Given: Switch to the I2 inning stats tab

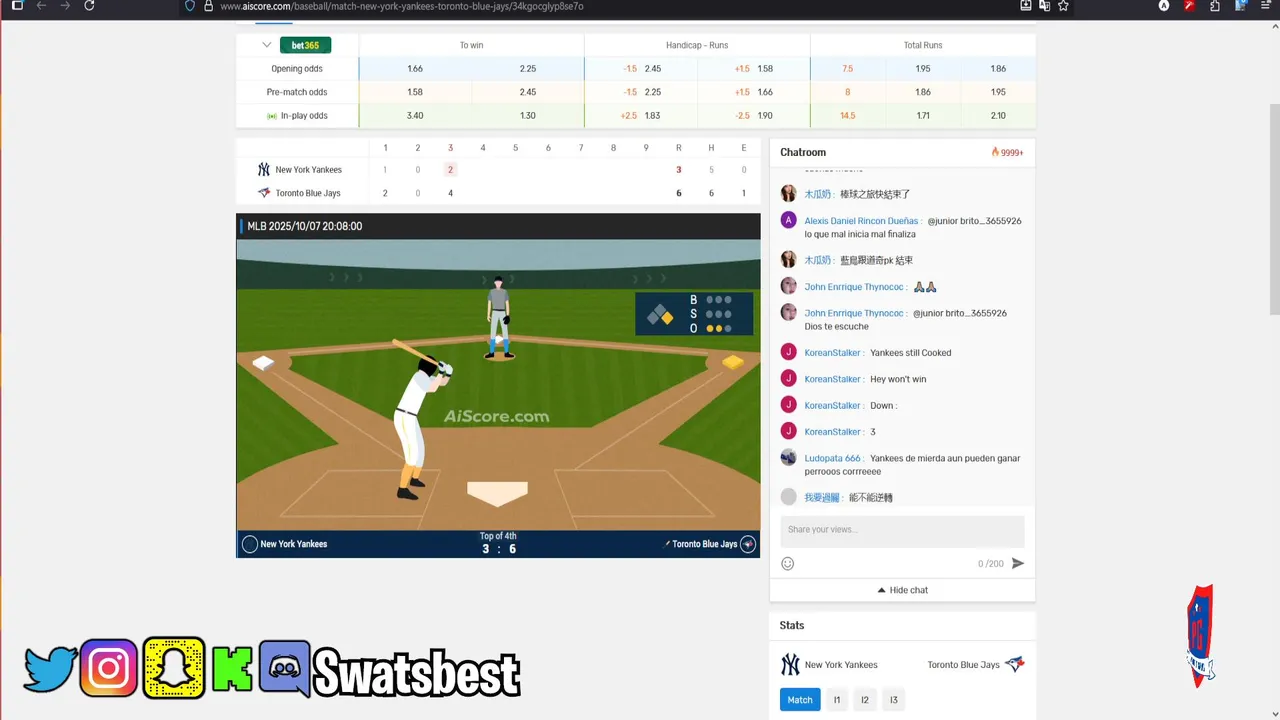Looking at the screenshot, I should 865,700.
